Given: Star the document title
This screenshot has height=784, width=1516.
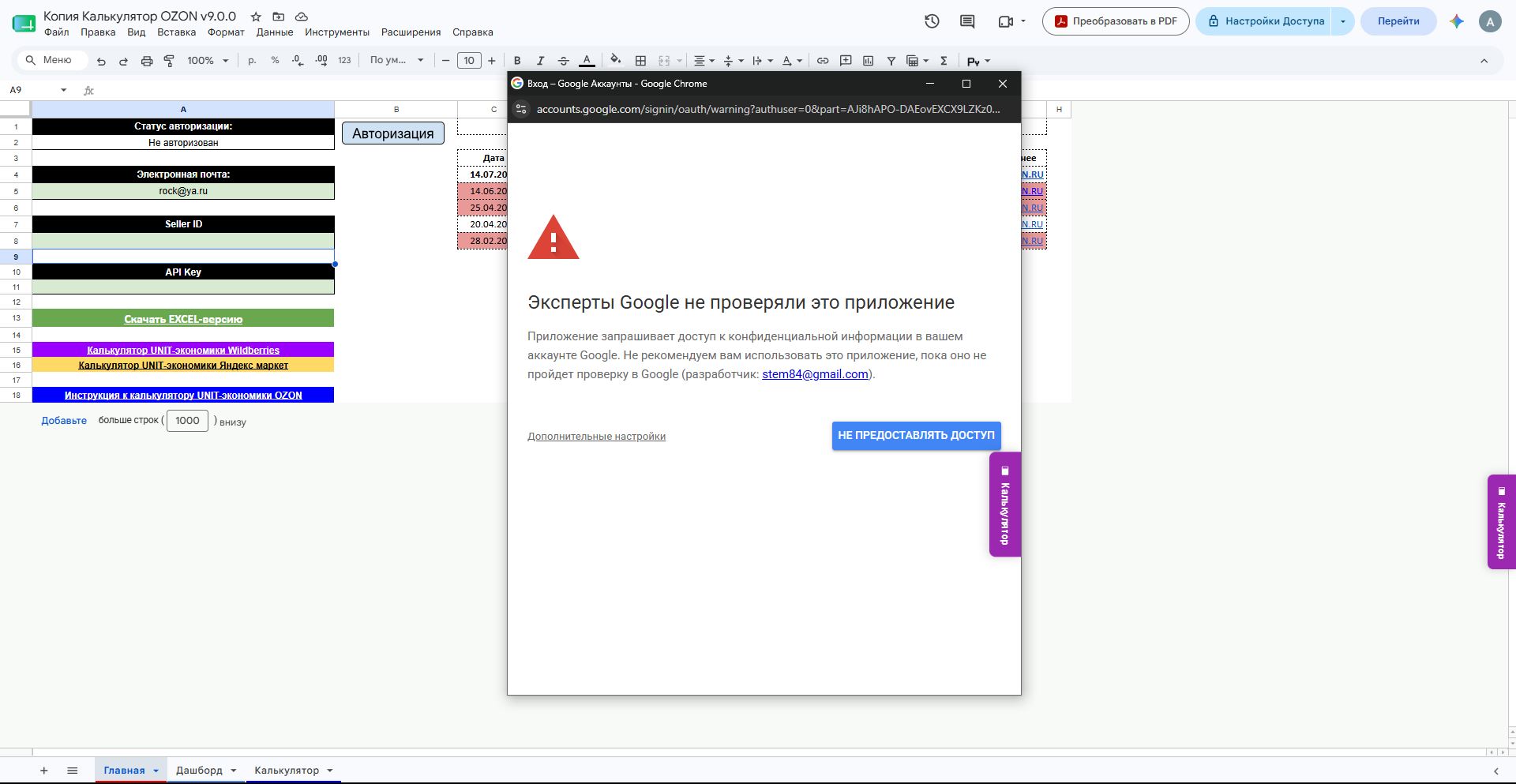Looking at the screenshot, I should 256,17.
